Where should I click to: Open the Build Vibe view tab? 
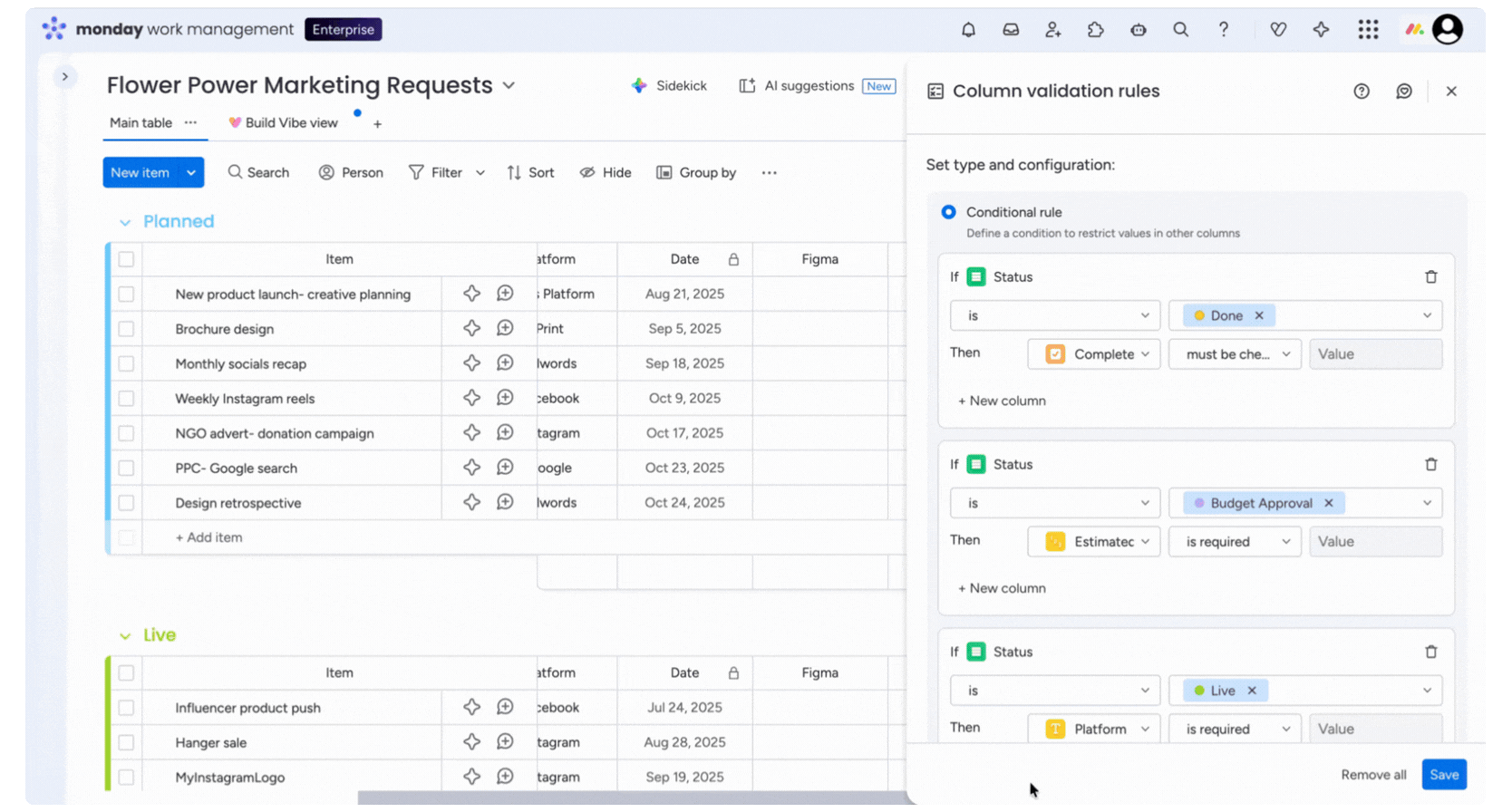[x=283, y=123]
